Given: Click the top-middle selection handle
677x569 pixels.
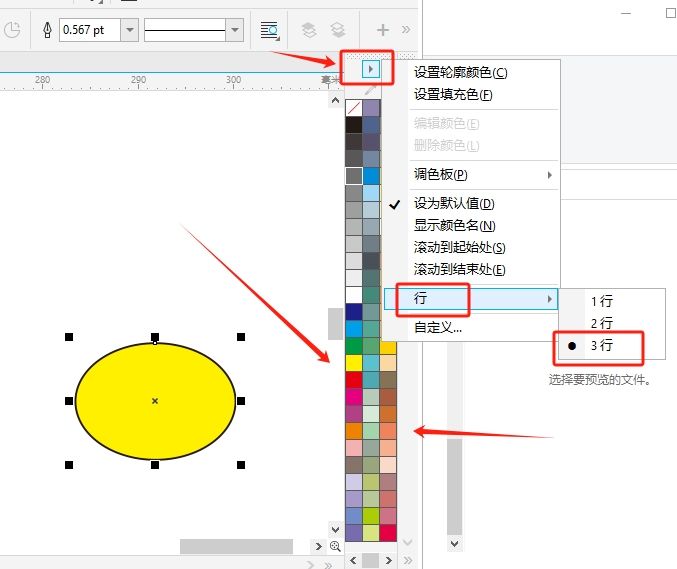Looking at the screenshot, I should (x=155, y=337).
